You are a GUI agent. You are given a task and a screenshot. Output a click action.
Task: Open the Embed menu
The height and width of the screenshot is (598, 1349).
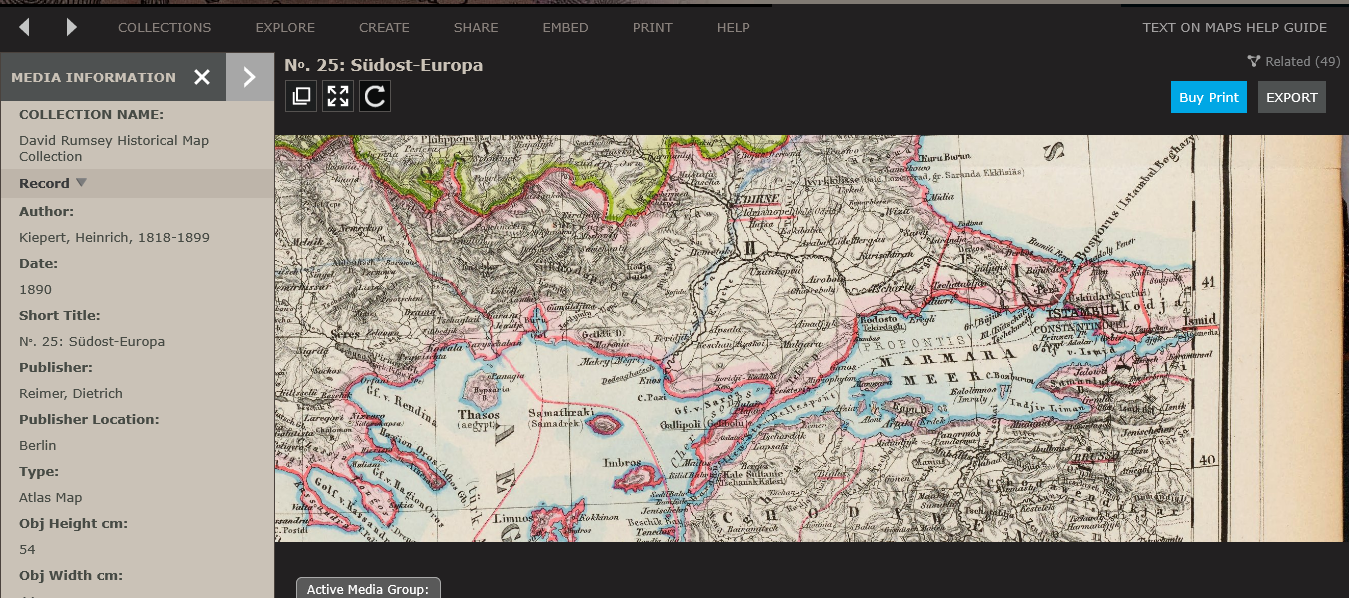pyautogui.click(x=566, y=27)
